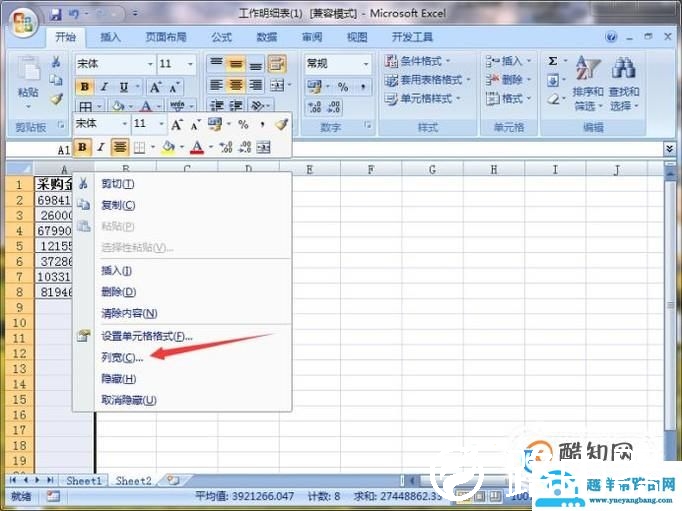Undo the last action in quick access toolbar
This screenshot has height=511, width=682.
tap(74, 14)
